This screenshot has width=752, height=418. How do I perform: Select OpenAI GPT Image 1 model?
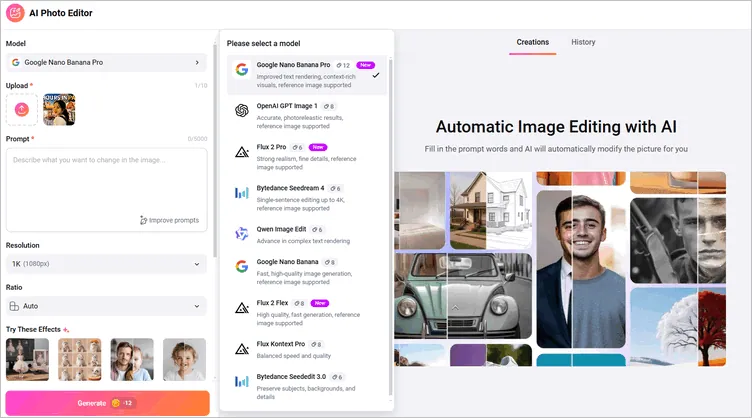[x=307, y=116]
